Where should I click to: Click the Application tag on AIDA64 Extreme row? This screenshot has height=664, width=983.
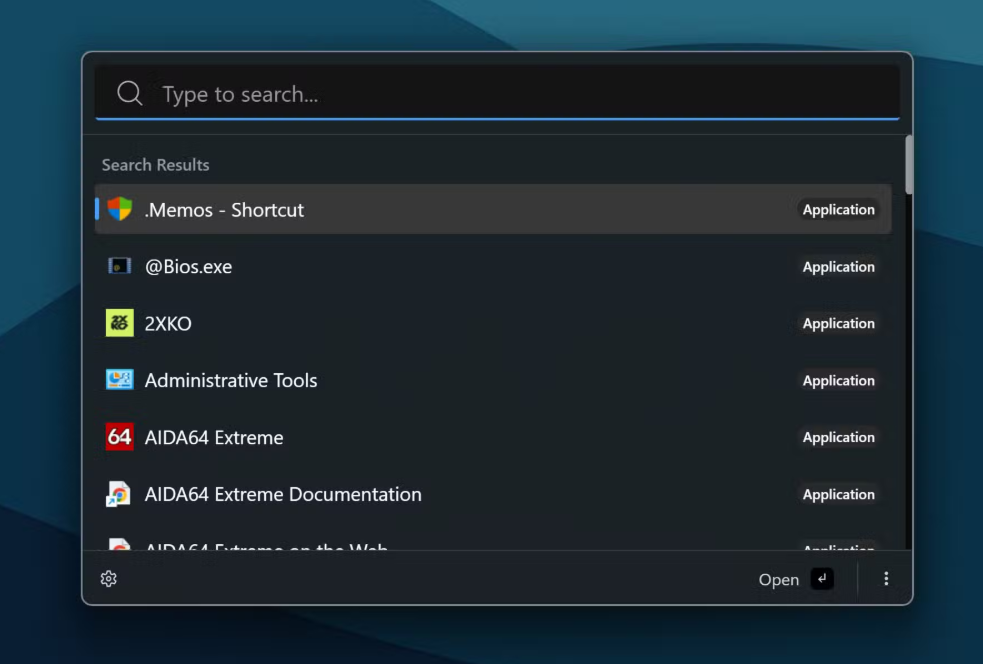(838, 437)
